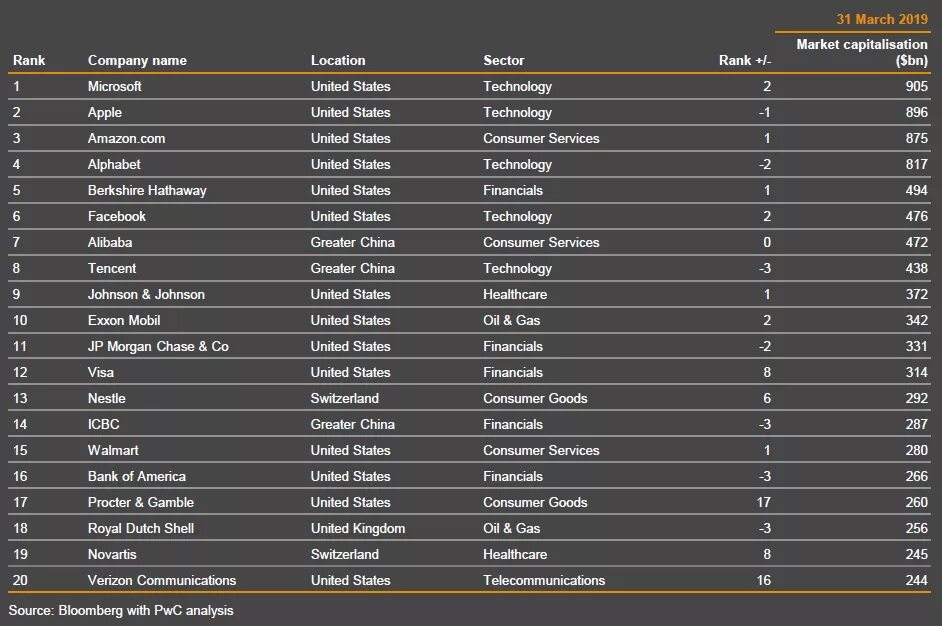Select the 'JP Morgan Chase & Co' cell
Image resolution: width=942 pixels, height=626 pixels.
[158, 346]
